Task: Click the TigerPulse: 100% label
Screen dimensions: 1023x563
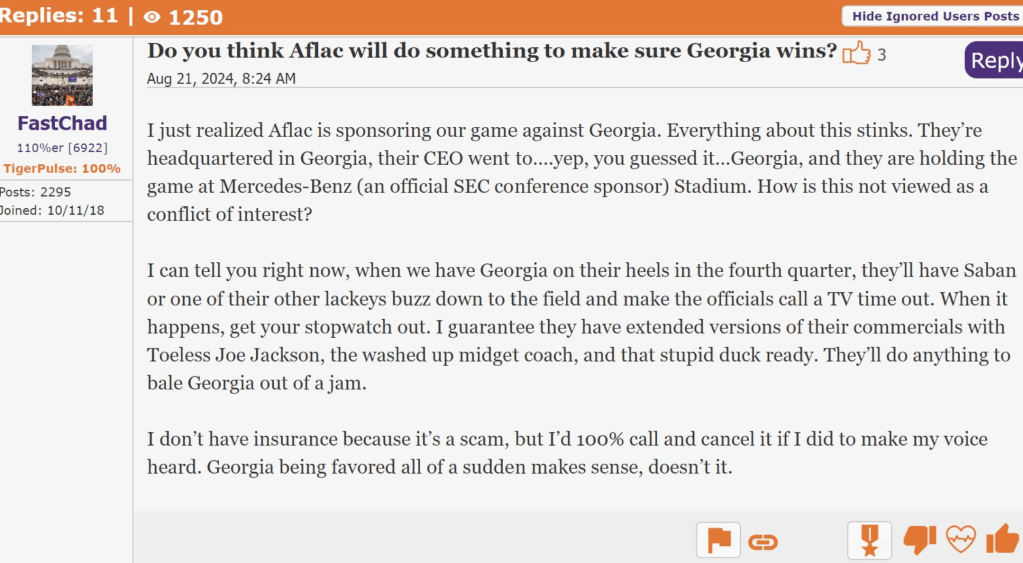Action: (62, 168)
